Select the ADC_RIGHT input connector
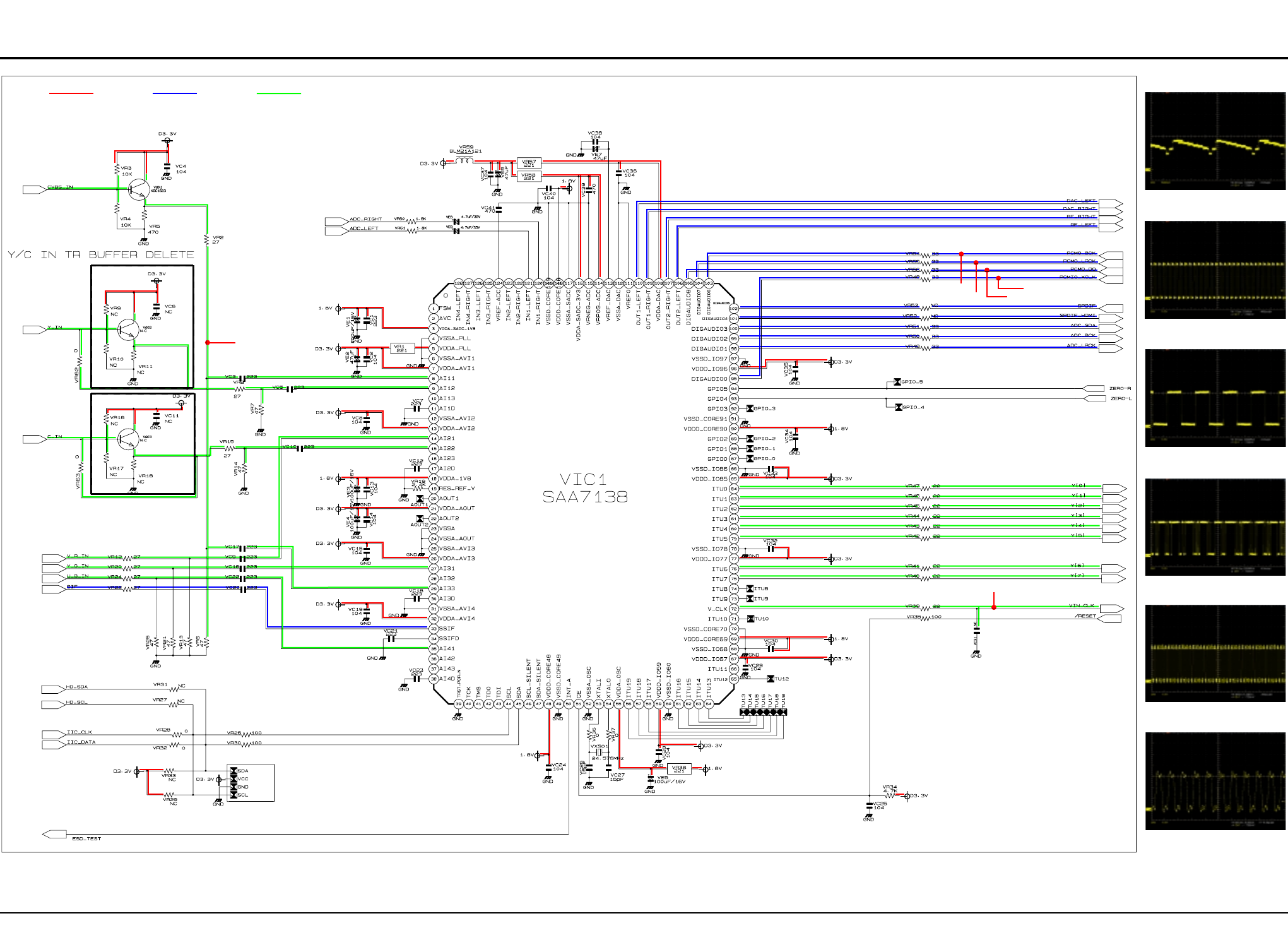Screen dimensions: 1288x940 pyautogui.click(x=336, y=221)
